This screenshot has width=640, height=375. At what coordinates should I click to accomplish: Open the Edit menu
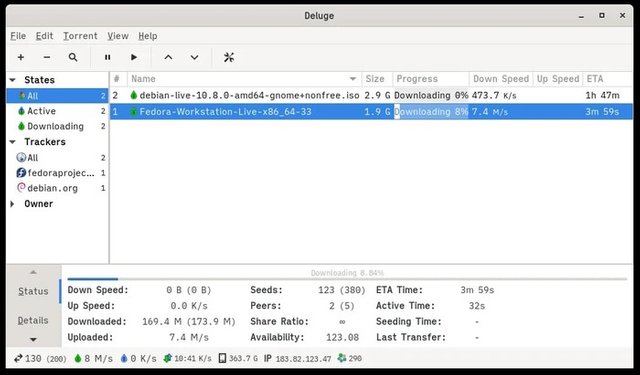44,36
